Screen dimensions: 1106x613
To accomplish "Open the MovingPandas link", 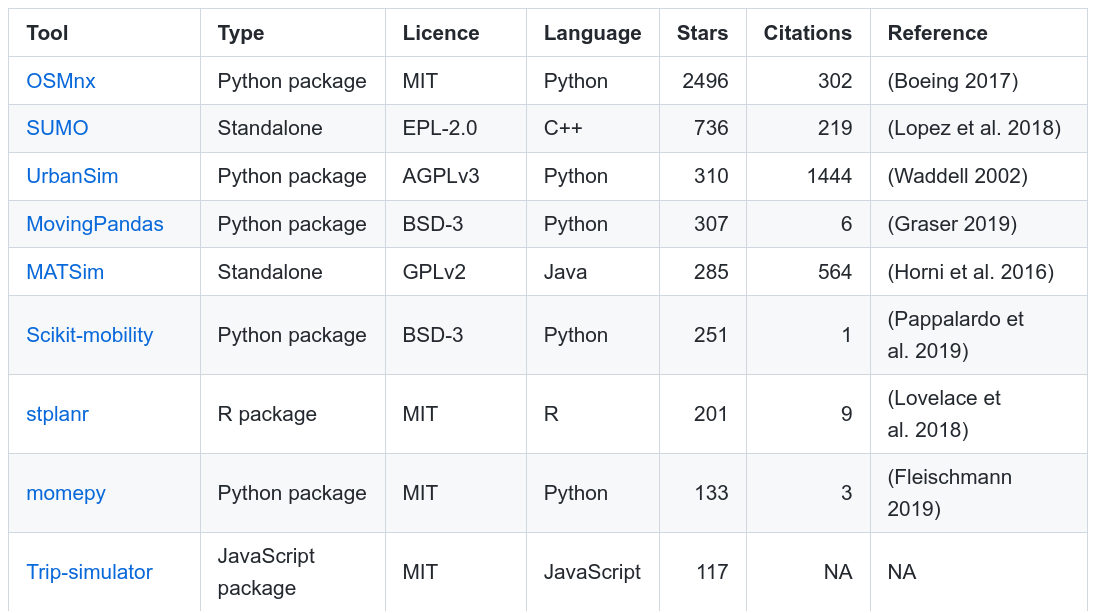I will click(x=95, y=224).
